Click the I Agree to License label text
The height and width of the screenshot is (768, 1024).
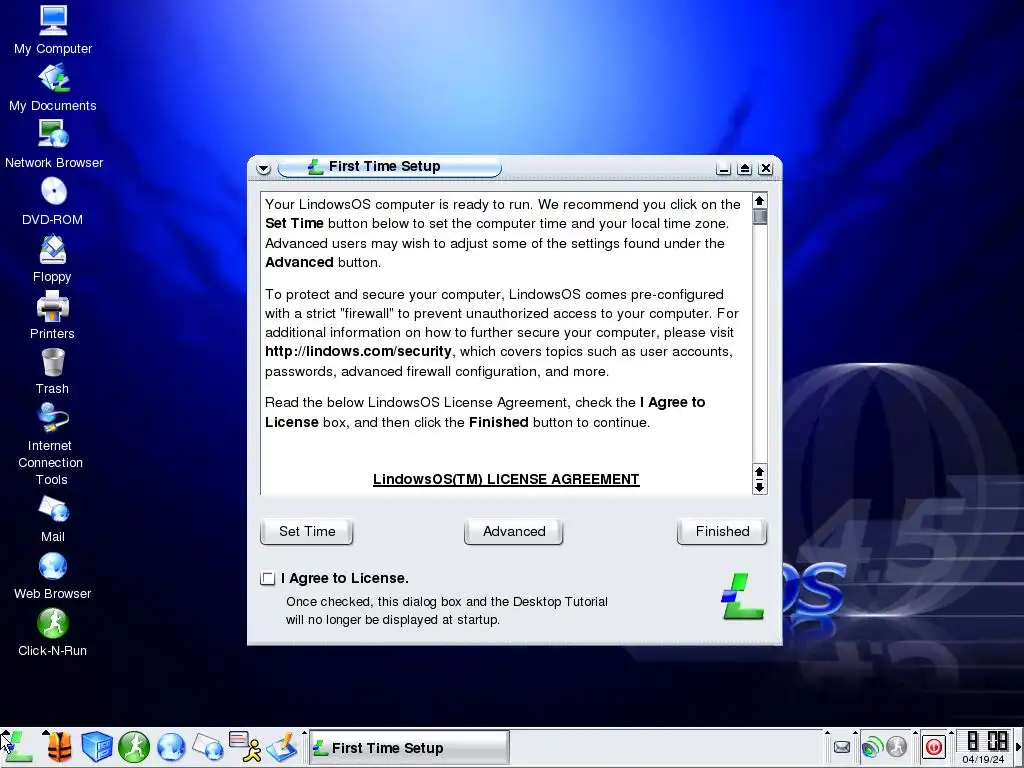point(345,579)
